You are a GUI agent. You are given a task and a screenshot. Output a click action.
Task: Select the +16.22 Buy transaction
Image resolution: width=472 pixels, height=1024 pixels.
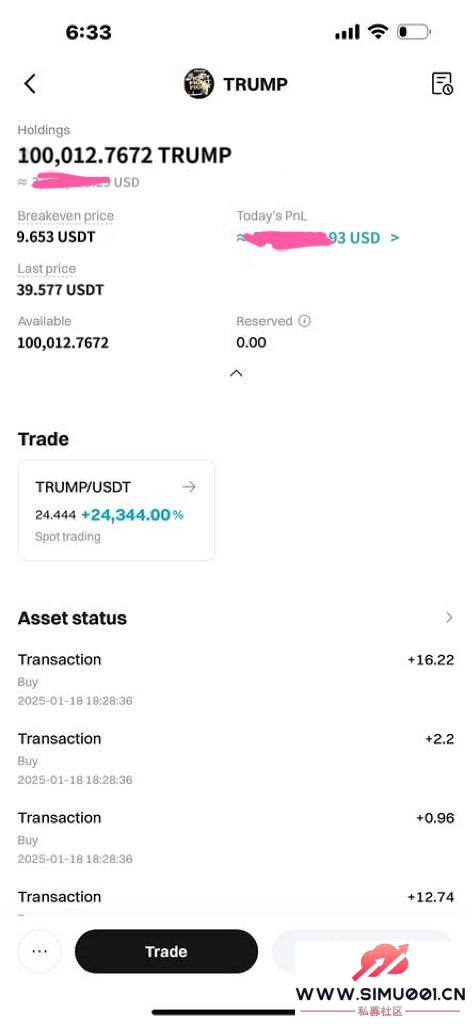236,679
